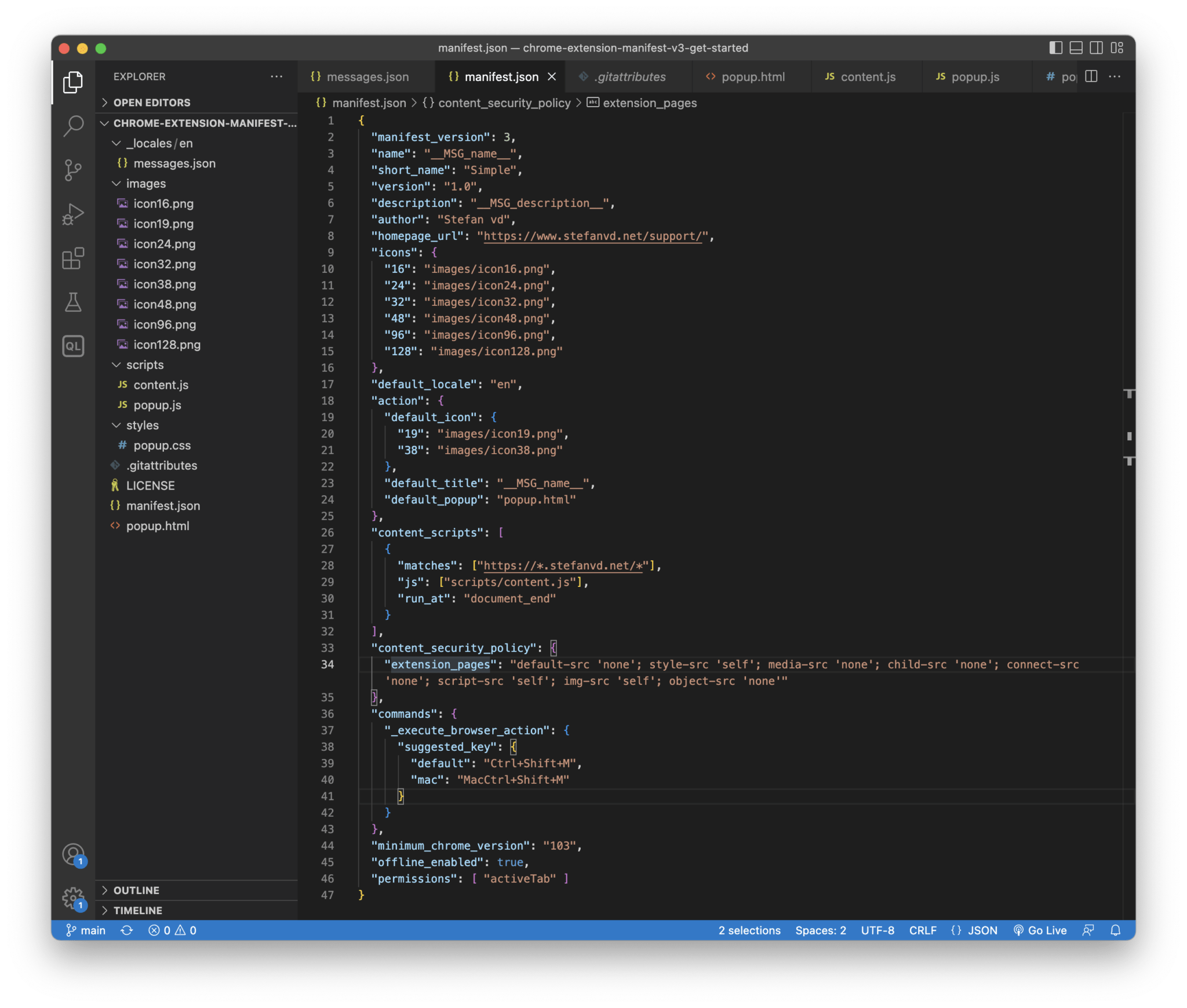Switch to the popup.html tab

tap(752, 77)
